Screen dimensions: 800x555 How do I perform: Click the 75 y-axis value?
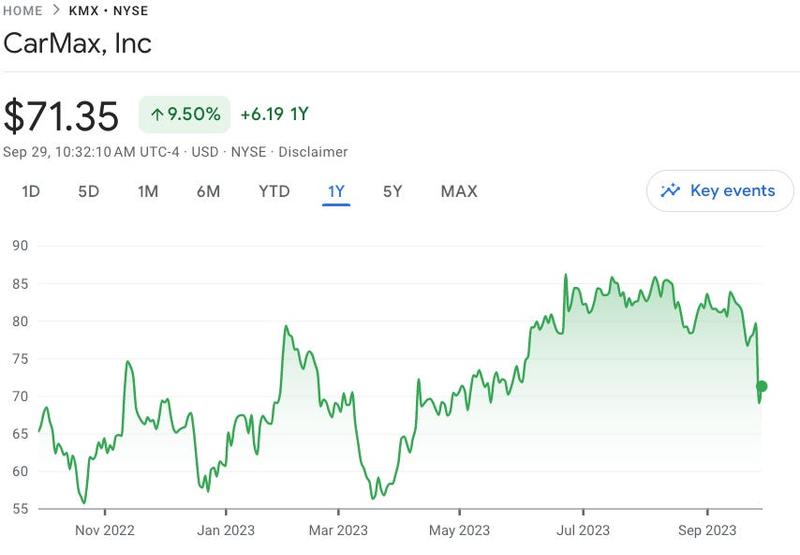point(20,359)
